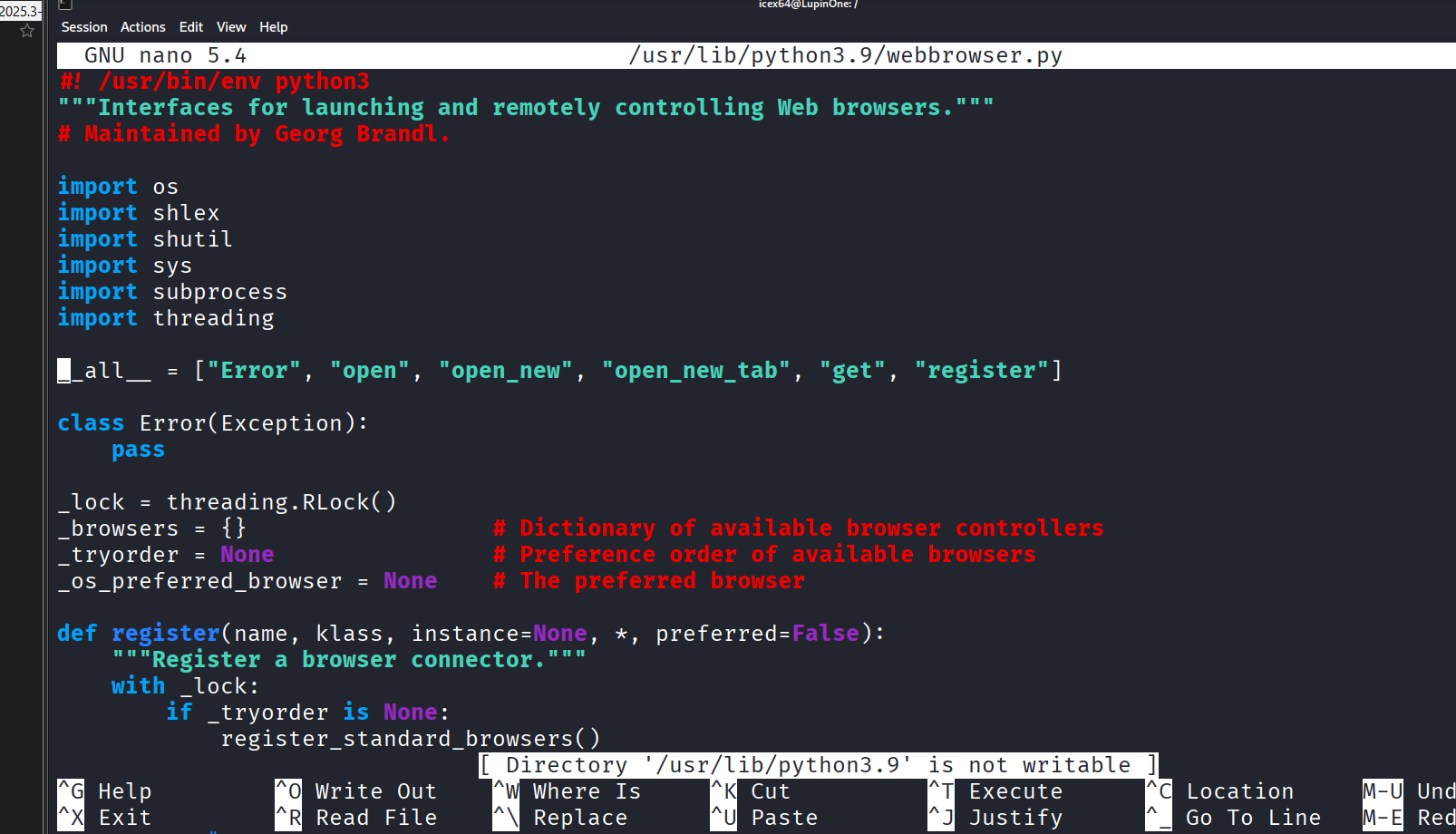The width and height of the screenshot is (1456, 834).
Task: Click the ^R Read File shortcut
Action: [x=356, y=818]
